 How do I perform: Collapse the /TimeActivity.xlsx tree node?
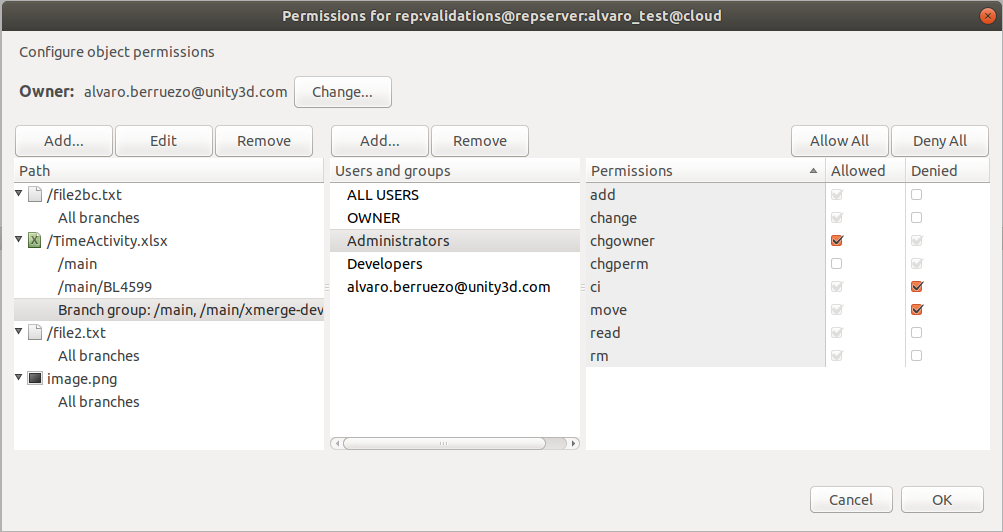pyautogui.click(x=19, y=239)
